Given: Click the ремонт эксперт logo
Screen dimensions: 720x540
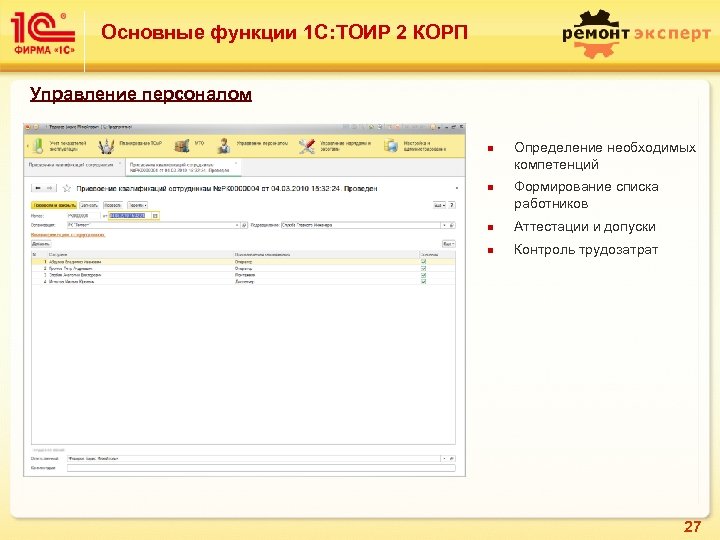Looking at the screenshot, I should point(636,34).
